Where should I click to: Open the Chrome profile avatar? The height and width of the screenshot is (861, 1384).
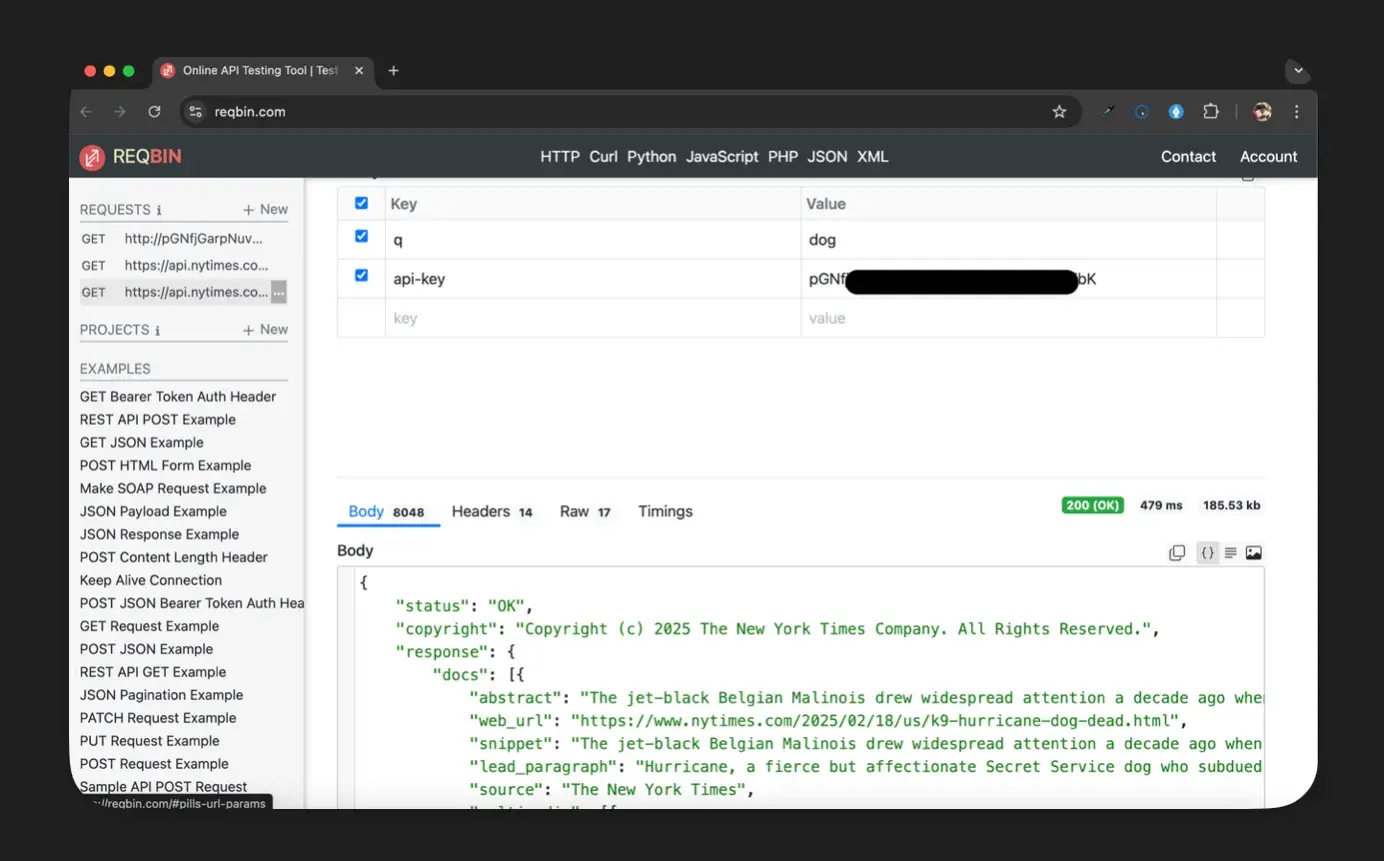[x=1262, y=112]
